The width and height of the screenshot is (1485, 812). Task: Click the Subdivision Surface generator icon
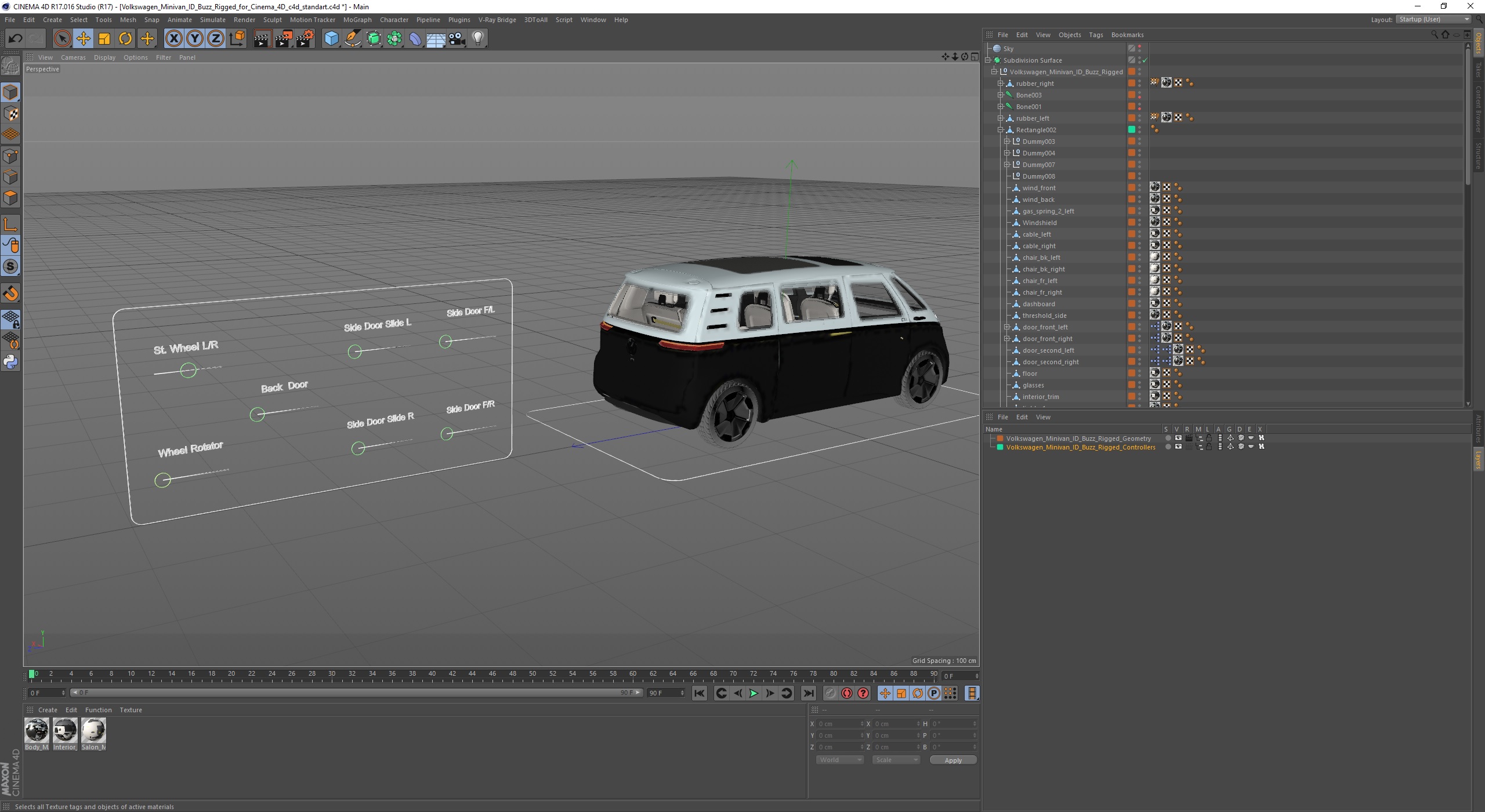tap(374, 39)
